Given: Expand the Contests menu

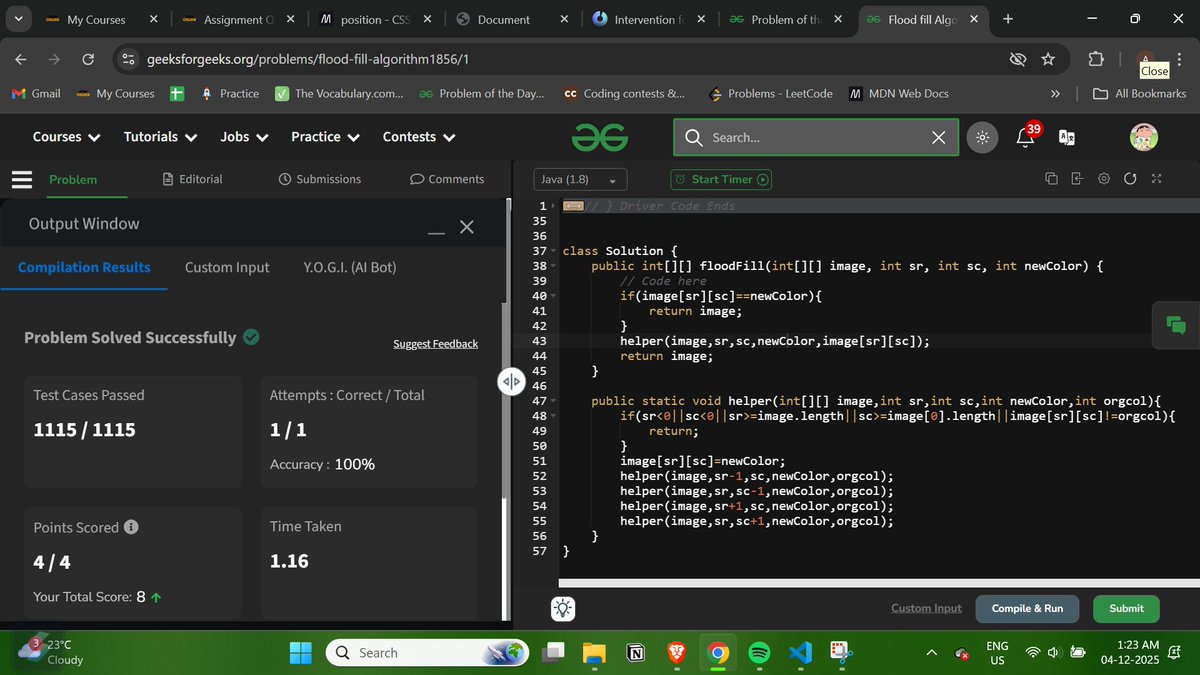Looking at the screenshot, I should tap(419, 137).
